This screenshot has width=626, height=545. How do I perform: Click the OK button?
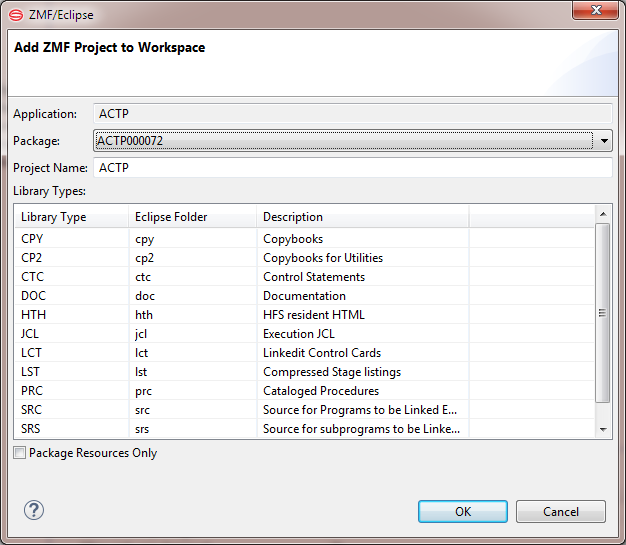point(463,511)
